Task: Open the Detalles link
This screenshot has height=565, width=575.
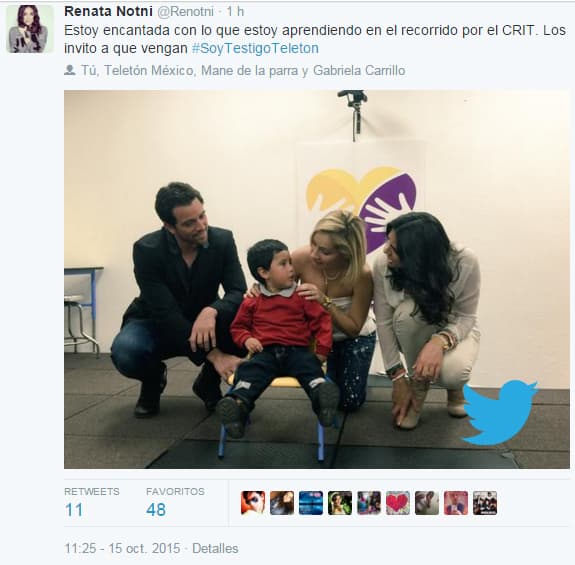Action: (215, 549)
